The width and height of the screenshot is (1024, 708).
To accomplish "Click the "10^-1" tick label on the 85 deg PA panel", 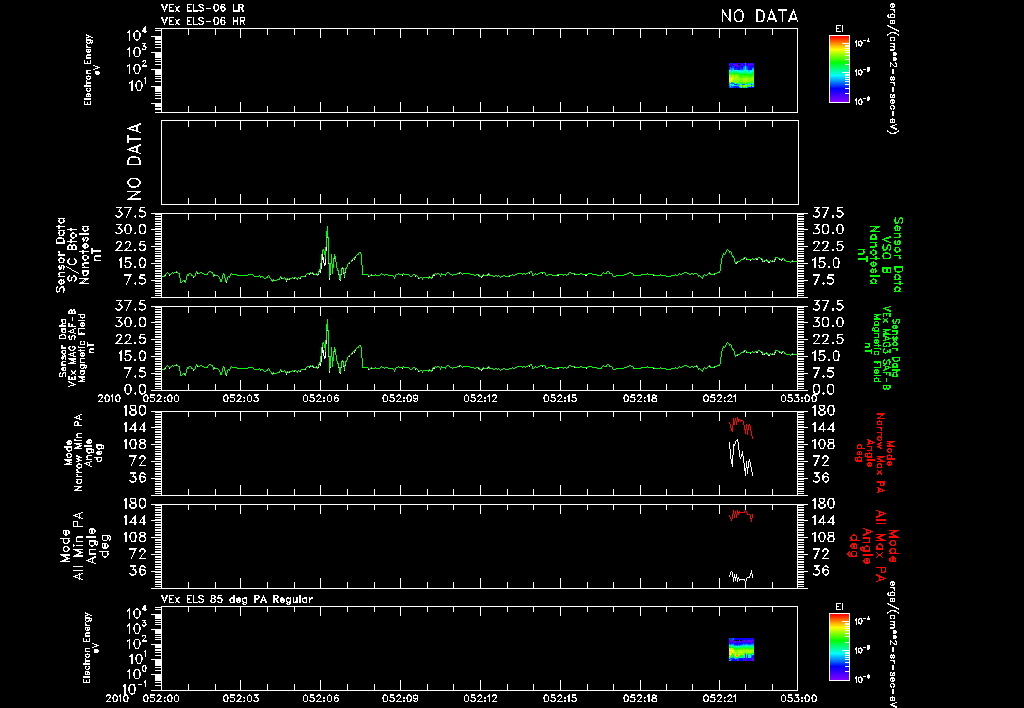I will [x=135, y=688].
